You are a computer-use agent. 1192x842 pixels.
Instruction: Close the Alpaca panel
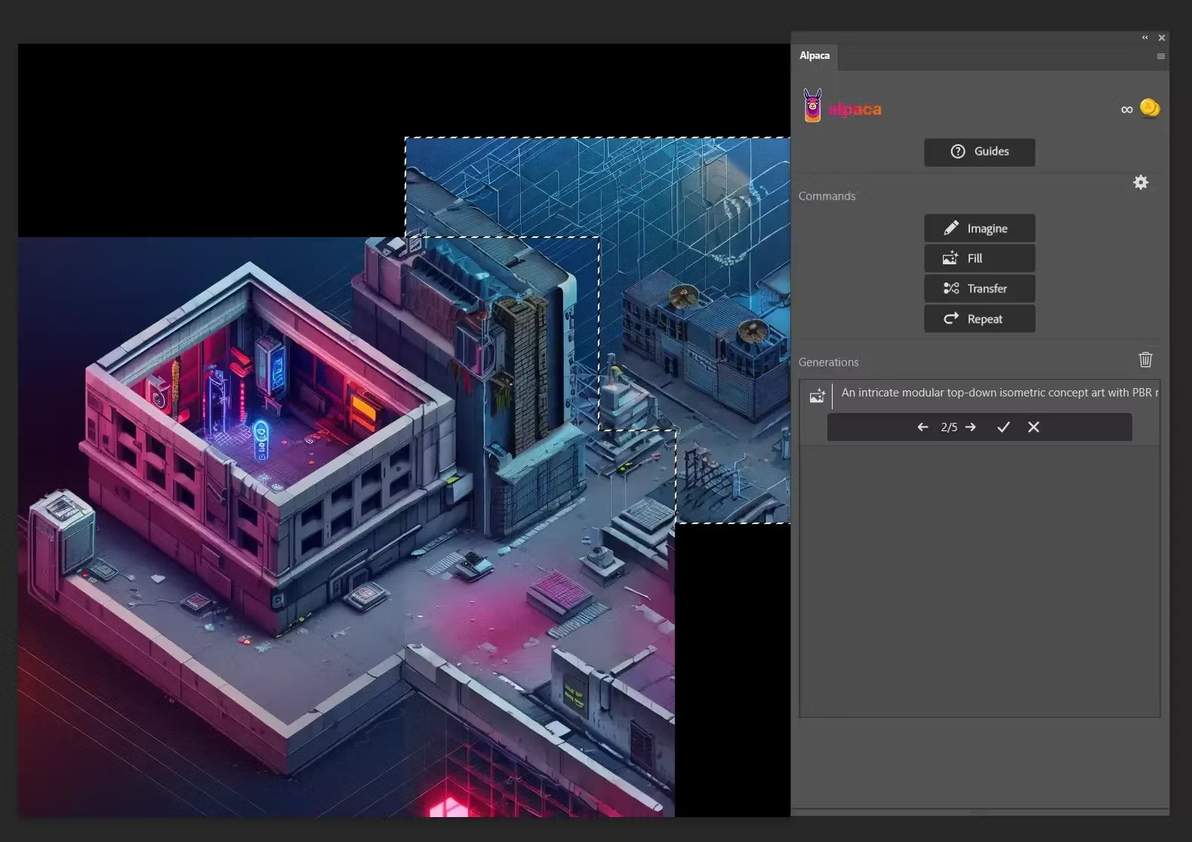1161,38
